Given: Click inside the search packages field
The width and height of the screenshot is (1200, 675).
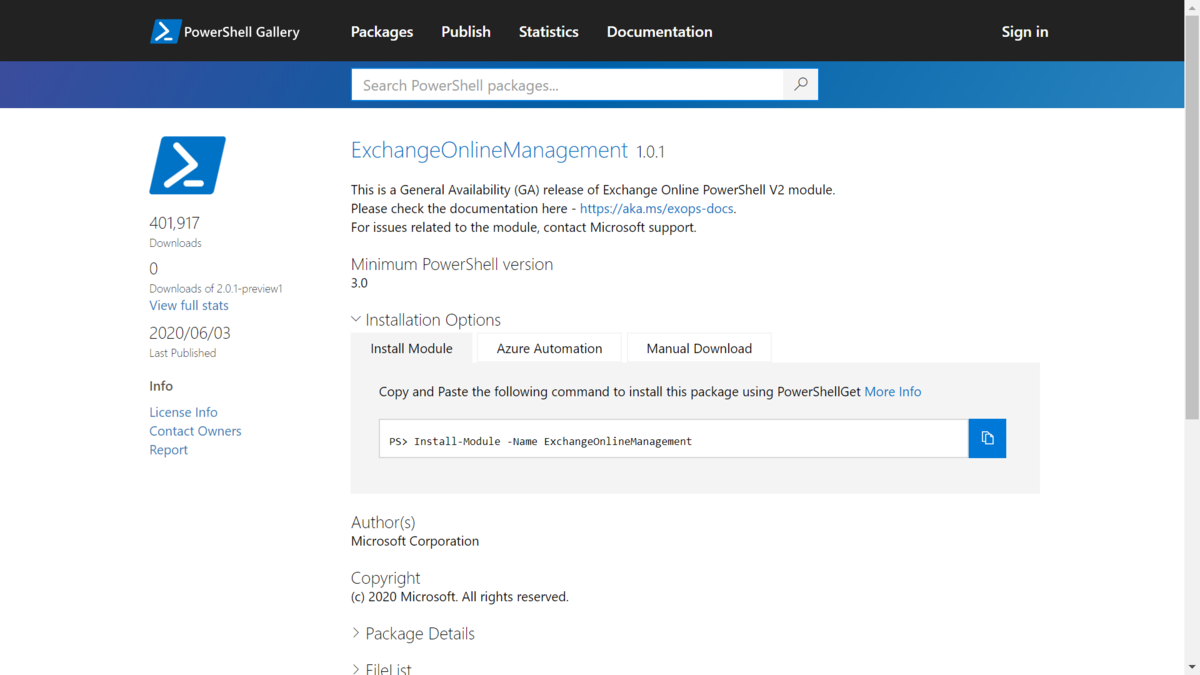Looking at the screenshot, I should [x=560, y=84].
